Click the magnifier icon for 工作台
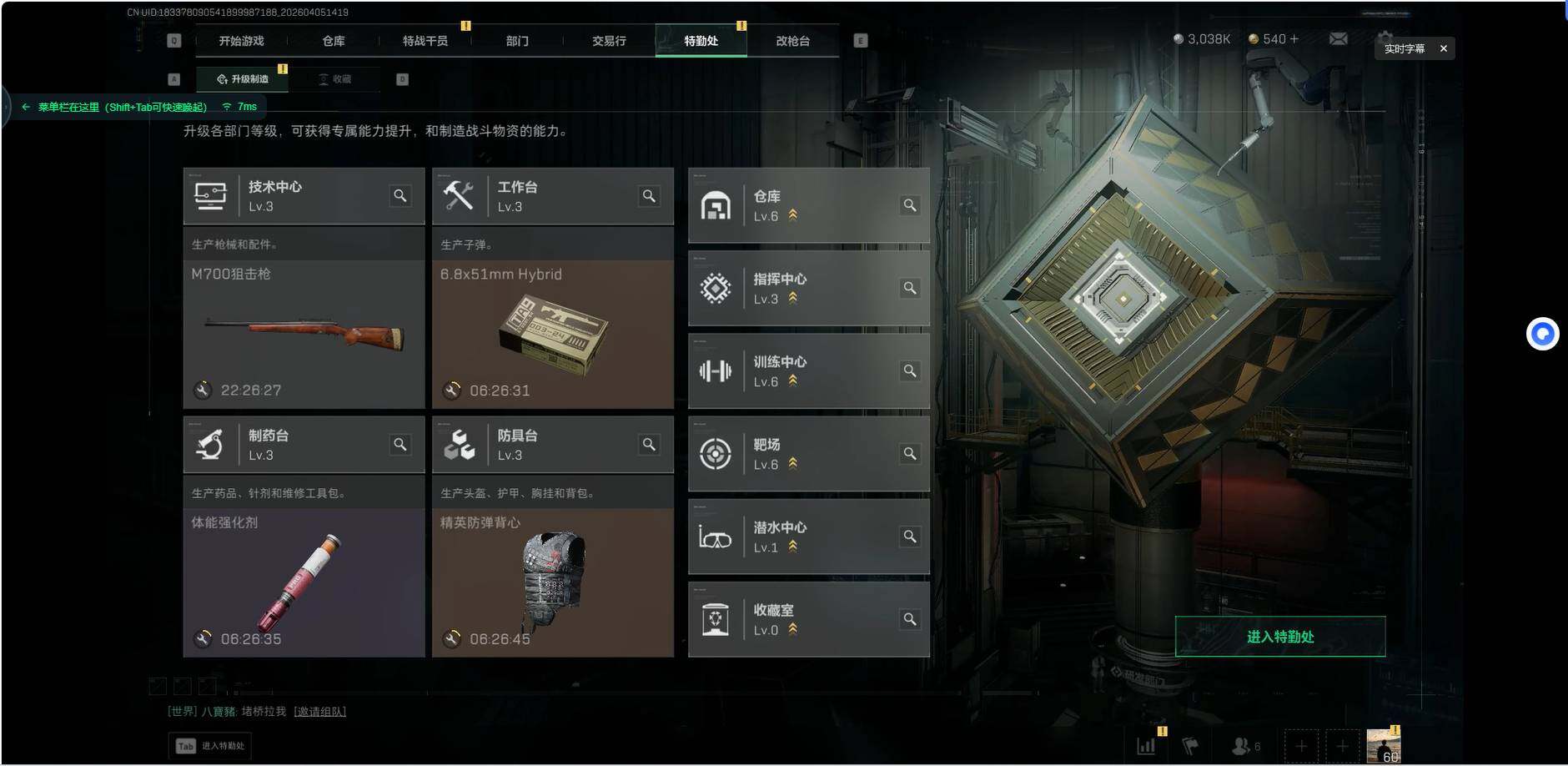This screenshot has height=766, width=1568. click(649, 195)
